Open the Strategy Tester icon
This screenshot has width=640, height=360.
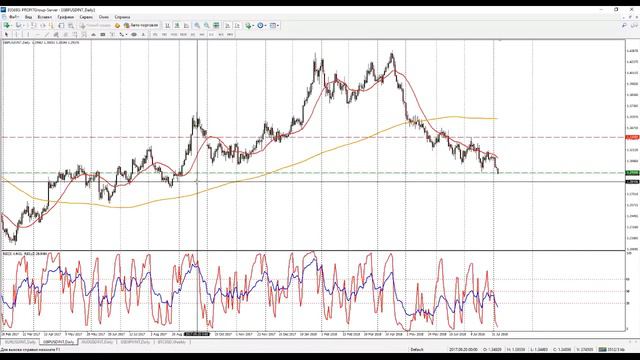(x=71, y=25)
